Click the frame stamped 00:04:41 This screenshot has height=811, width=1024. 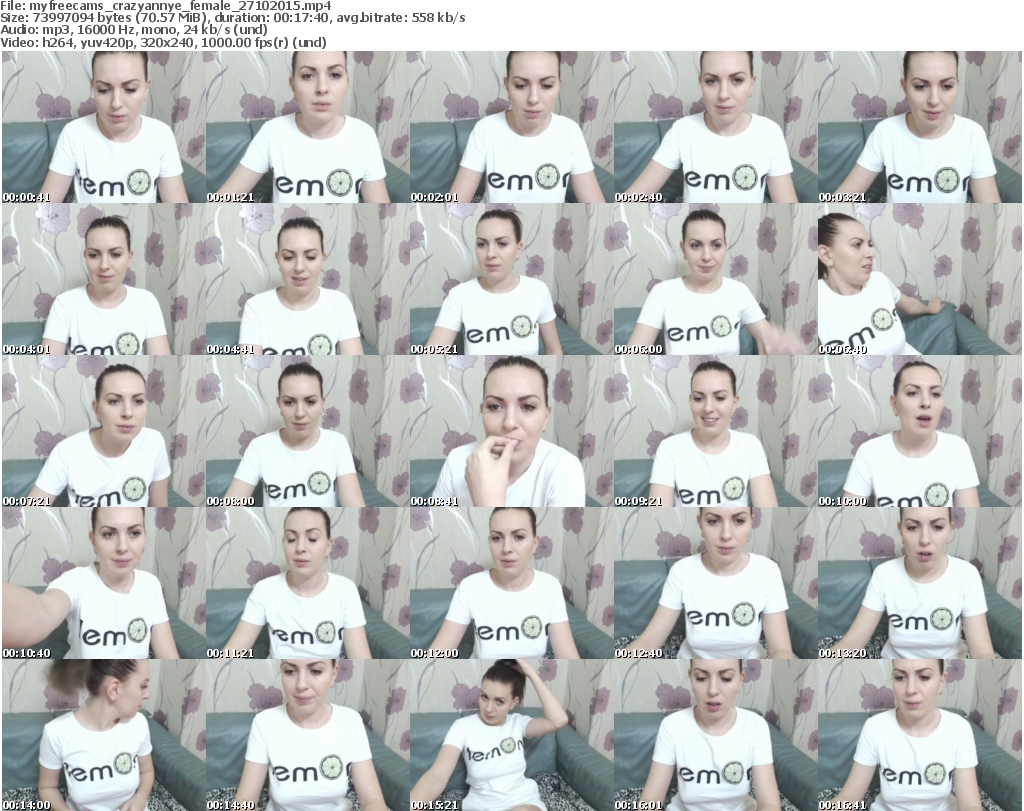pyautogui.click(x=308, y=279)
